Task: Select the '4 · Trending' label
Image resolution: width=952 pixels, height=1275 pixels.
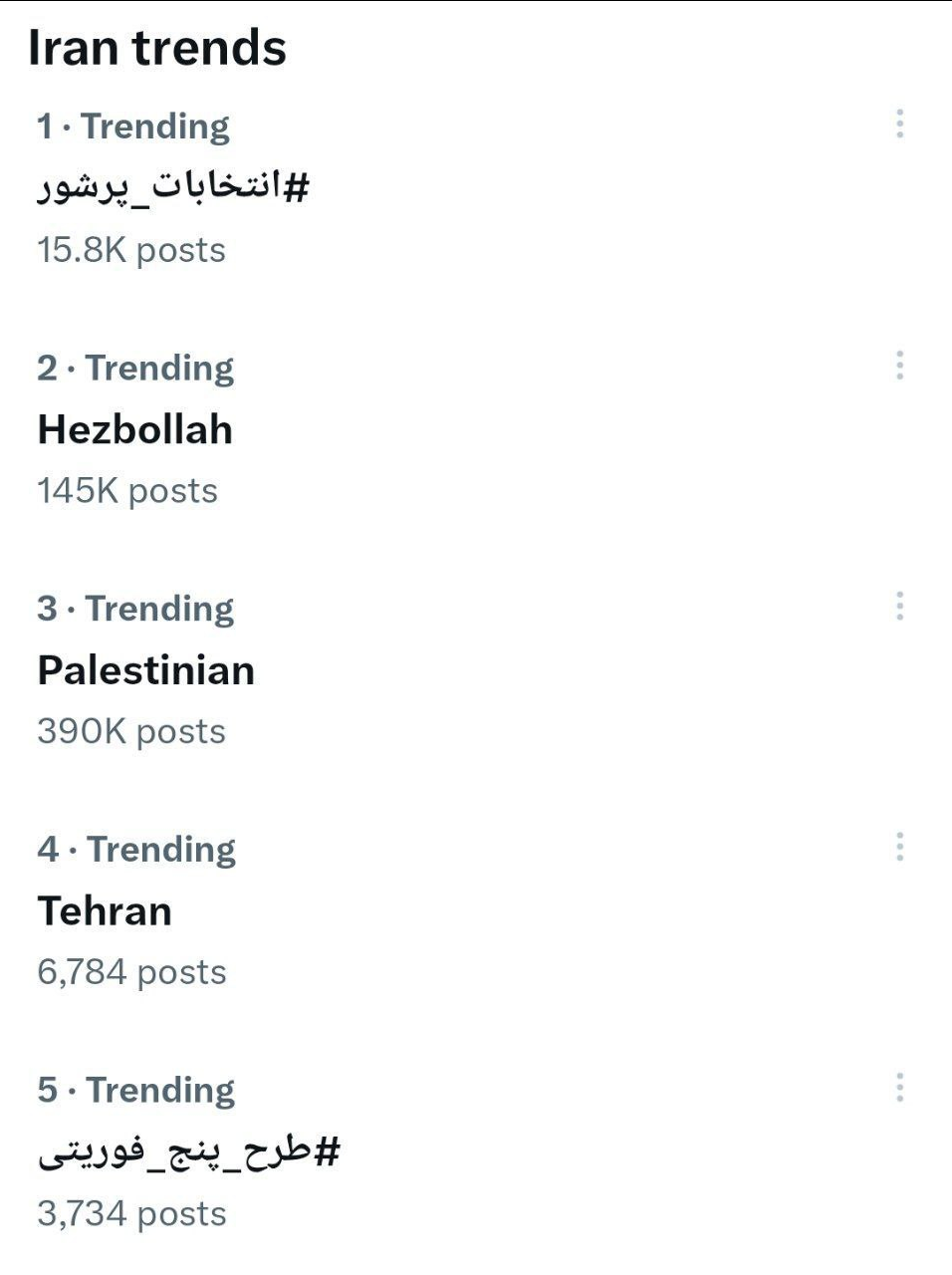Action: (x=136, y=850)
